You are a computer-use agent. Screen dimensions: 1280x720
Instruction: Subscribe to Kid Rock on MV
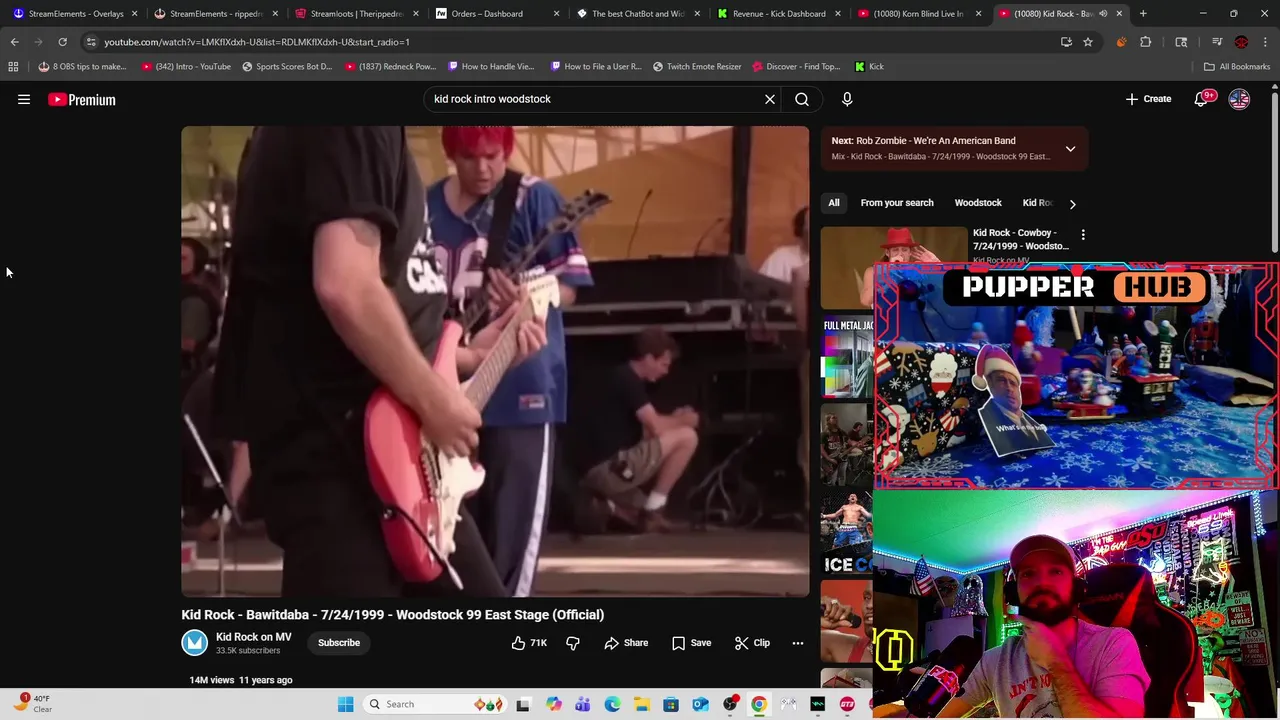pyautogui.click(x=339, y=643)
